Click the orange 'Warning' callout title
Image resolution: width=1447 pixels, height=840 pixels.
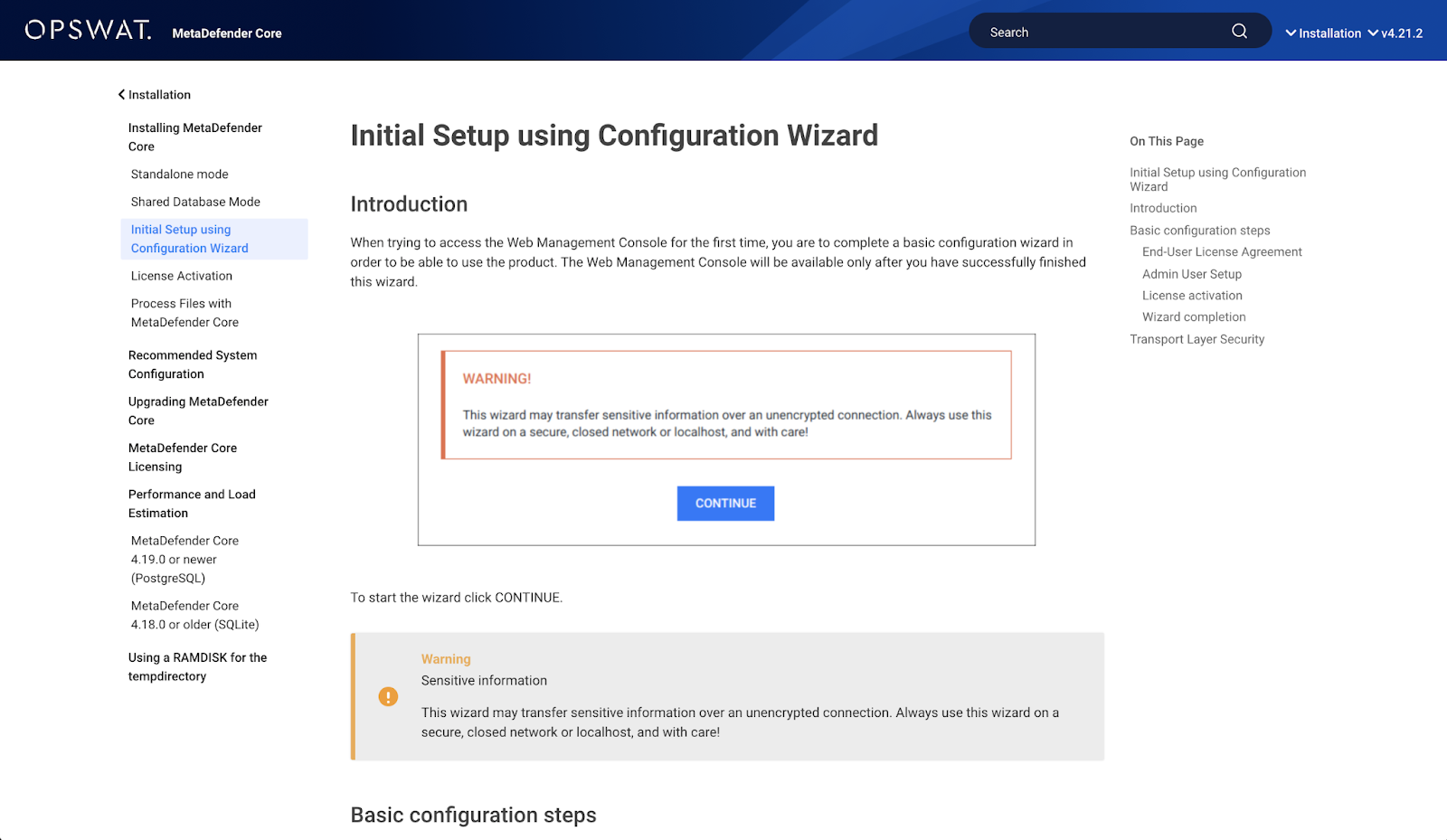click(x=446, y=659)
